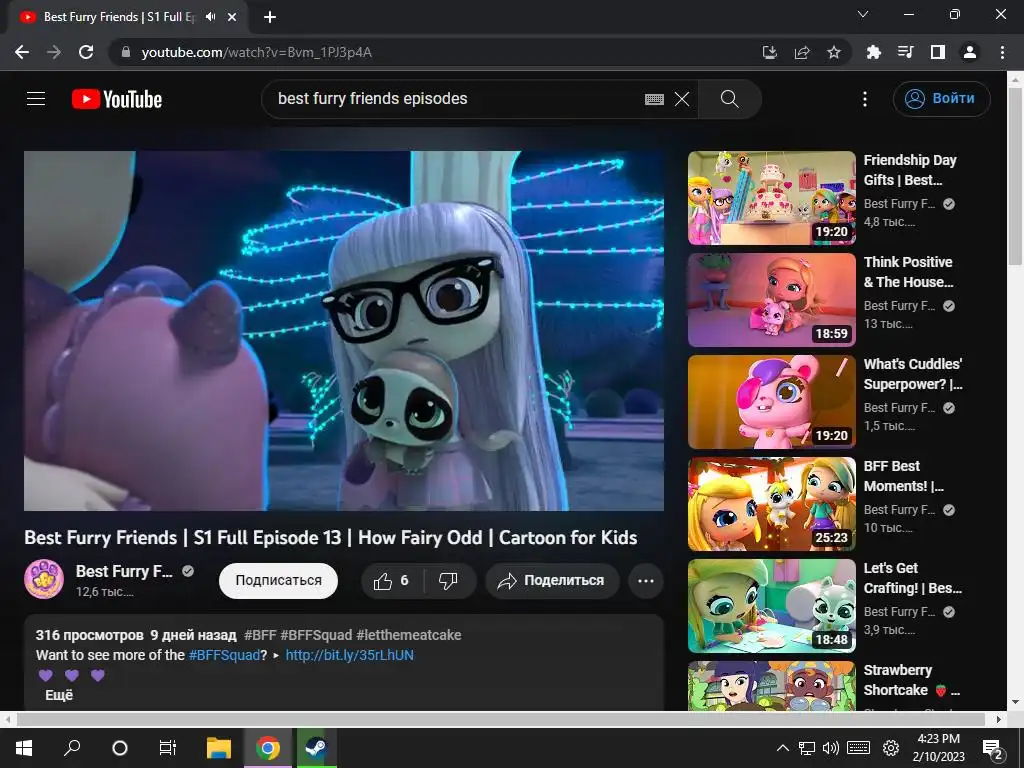Open the Strawberry Shortcake video title
Image resolution: width=1024 pixels, height=768 pixels.
[x=912, y=680]
